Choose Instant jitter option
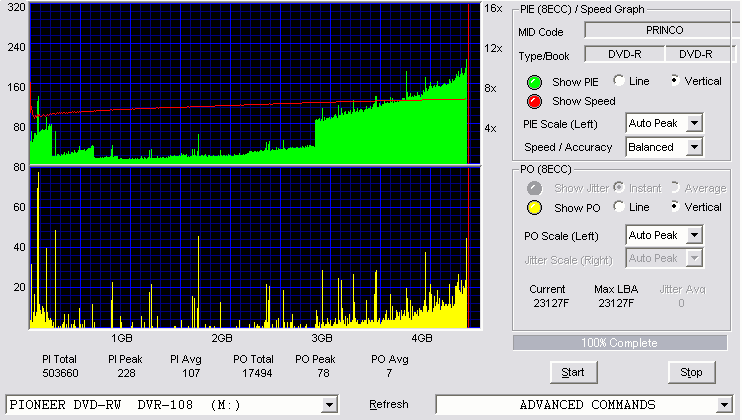This screenshot has width=742, height=420. coord(618,187)
